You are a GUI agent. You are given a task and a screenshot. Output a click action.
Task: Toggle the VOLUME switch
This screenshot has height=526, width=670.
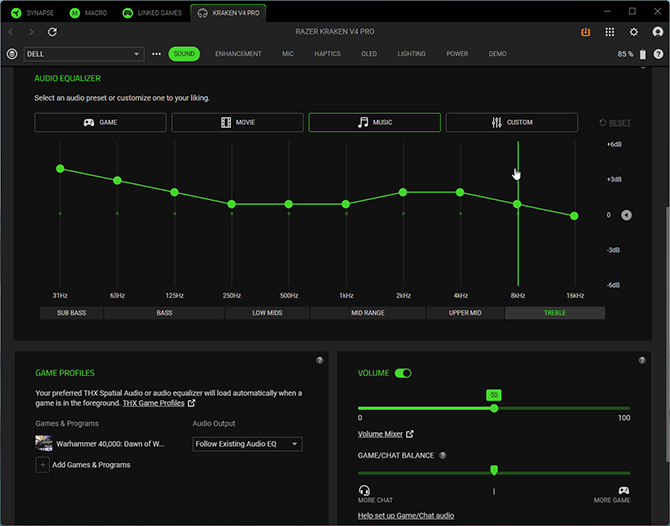[403, 373]
